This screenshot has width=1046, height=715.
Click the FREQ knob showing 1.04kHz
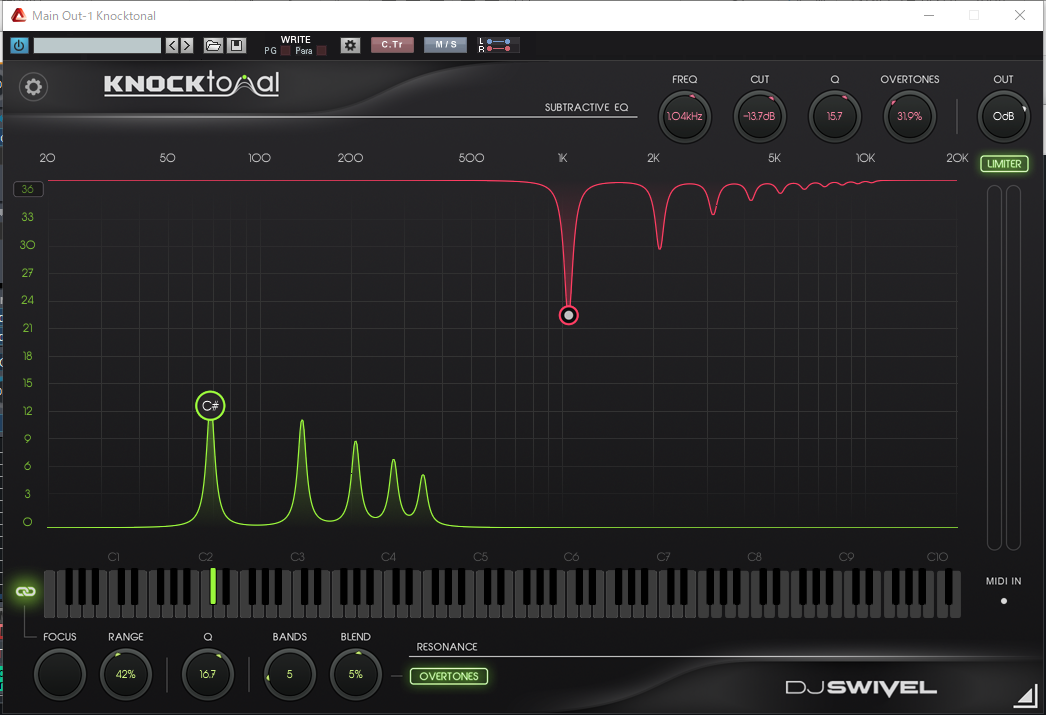click(684, 116)
